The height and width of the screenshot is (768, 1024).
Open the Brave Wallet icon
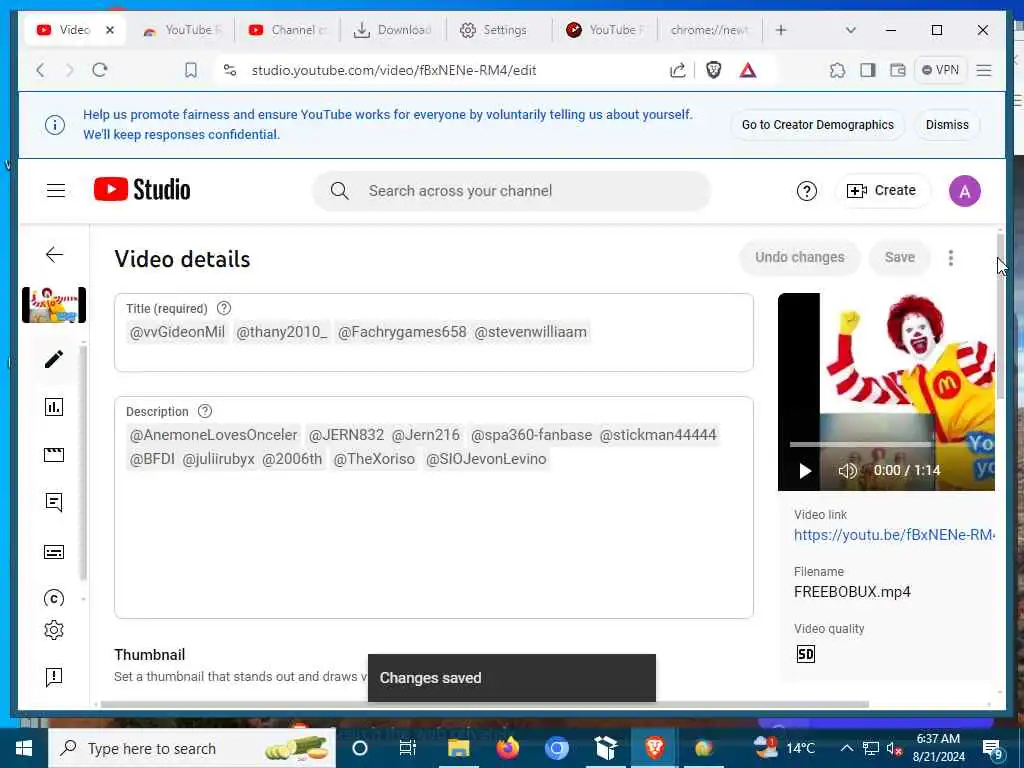tap(898, 70)
